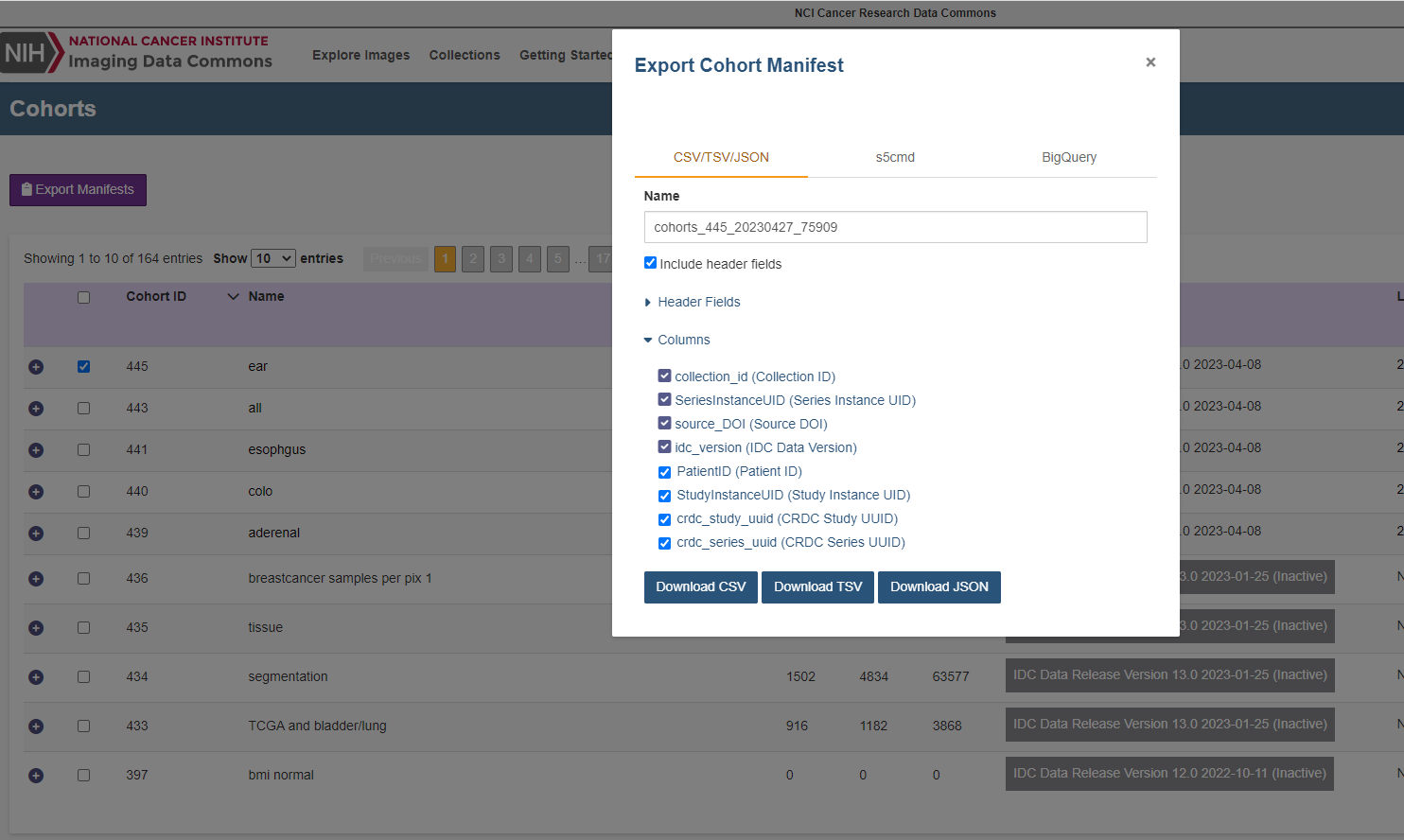Expand details for the tissue cohort row
This screenshot has height=840, width=1404.
36,627
